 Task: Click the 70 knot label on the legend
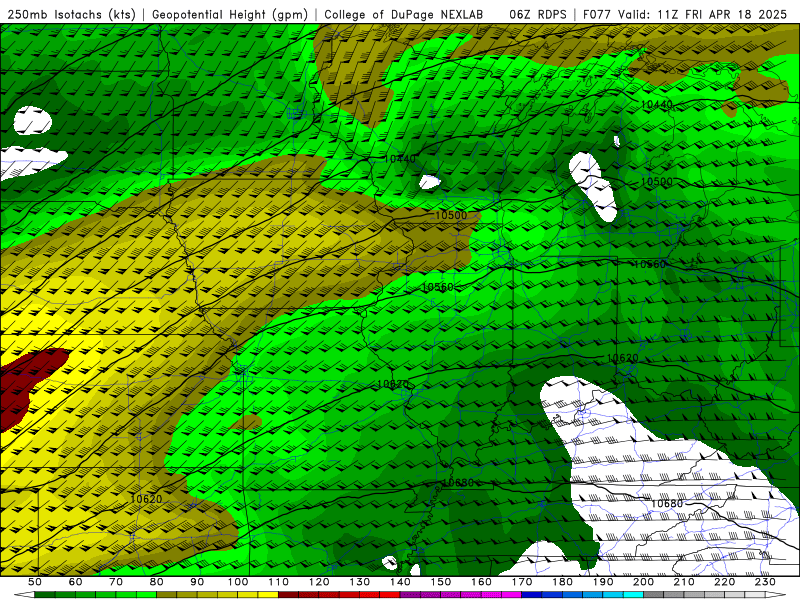(x=116, y=582)
